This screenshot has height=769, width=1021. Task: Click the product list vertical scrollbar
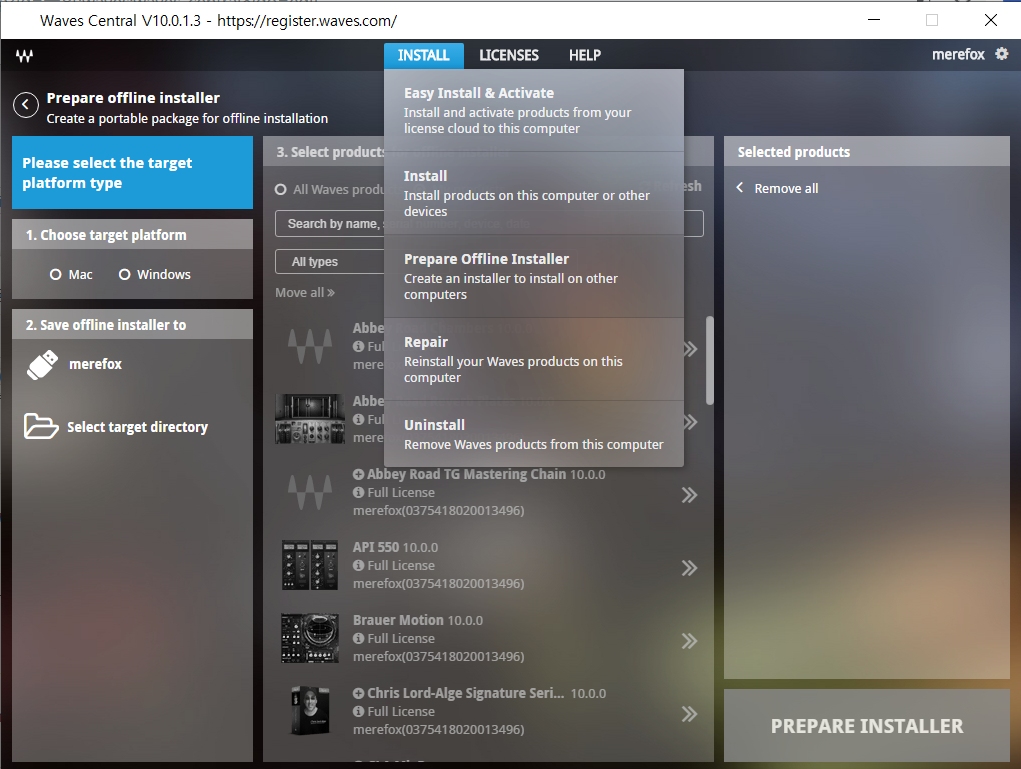click(x=710, y=360)
